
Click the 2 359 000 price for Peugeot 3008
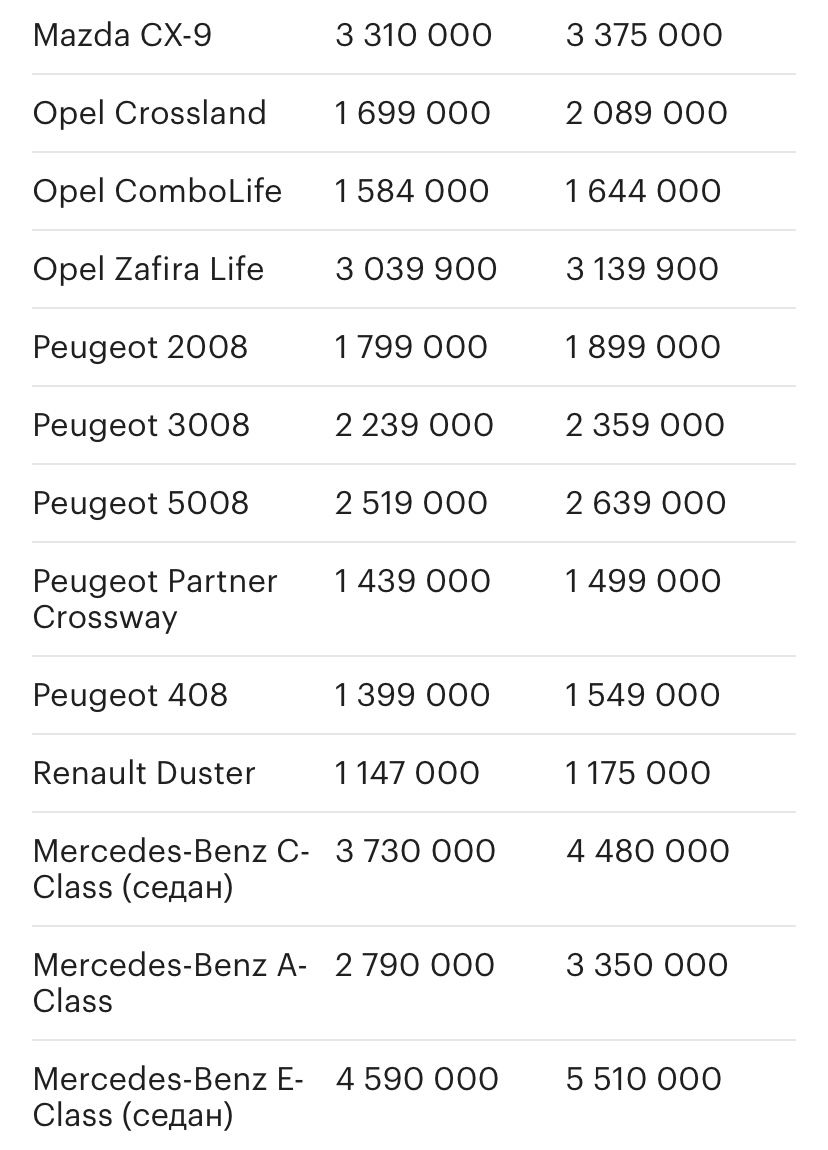click(x=645, y=425)
